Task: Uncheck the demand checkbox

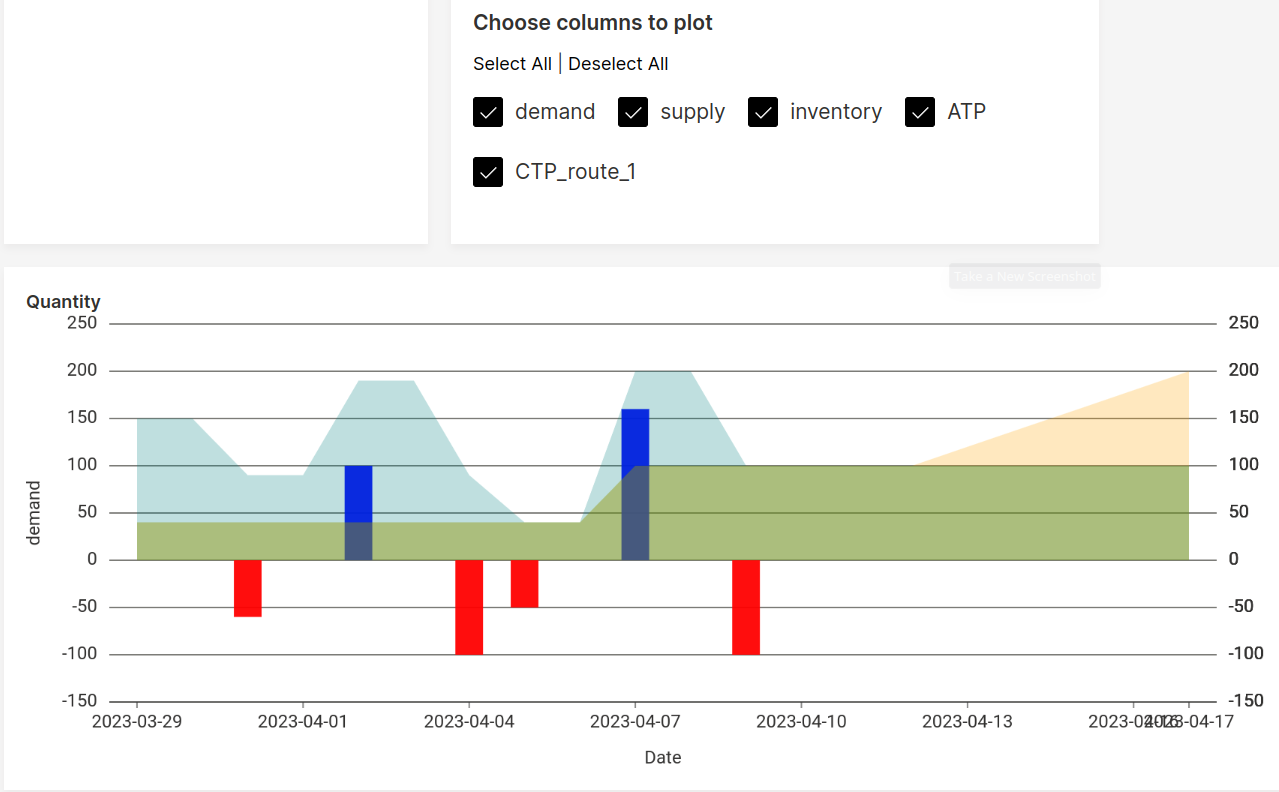Action: (487, 112)
